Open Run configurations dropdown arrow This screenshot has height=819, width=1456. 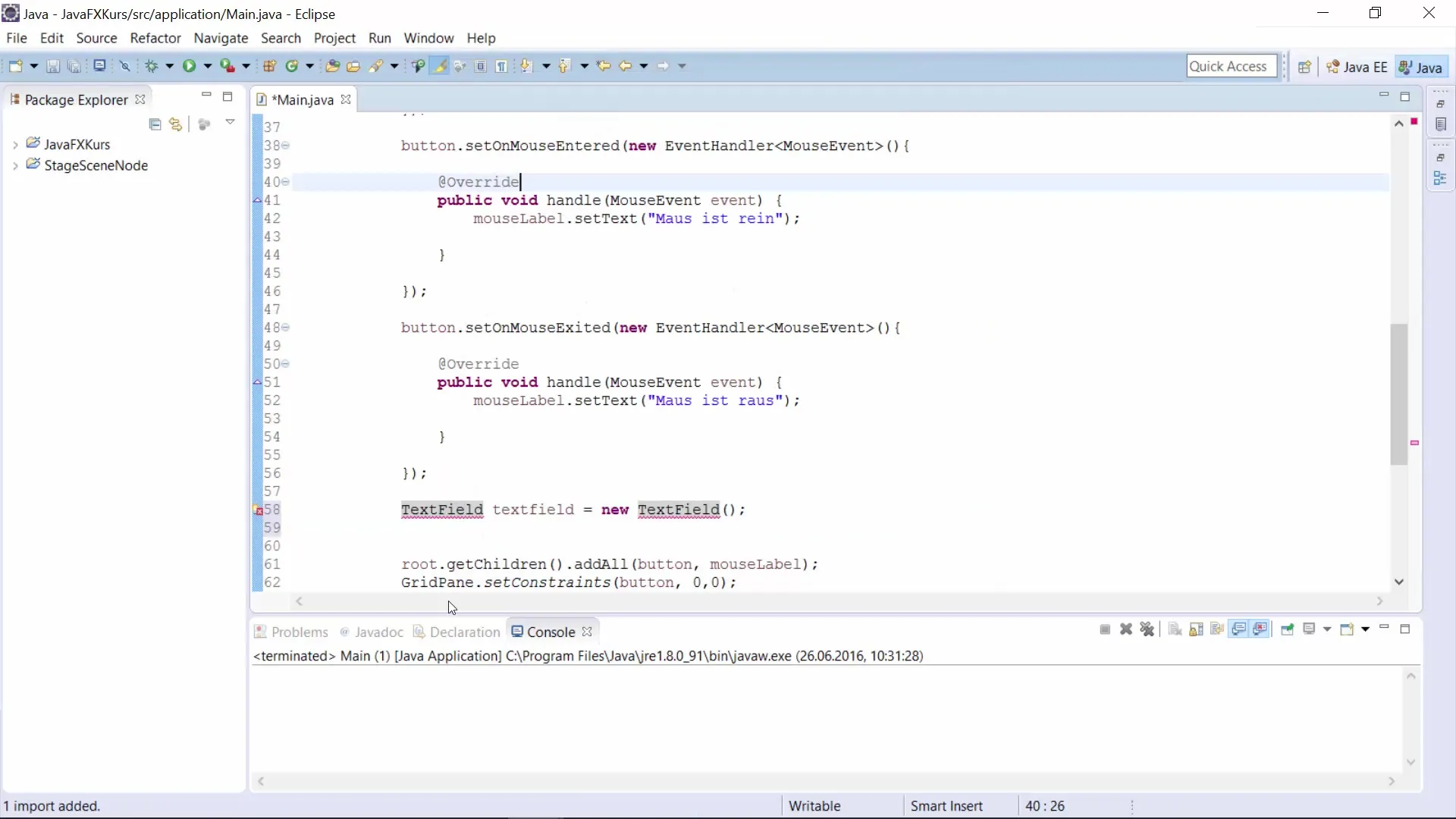(208, 66)
